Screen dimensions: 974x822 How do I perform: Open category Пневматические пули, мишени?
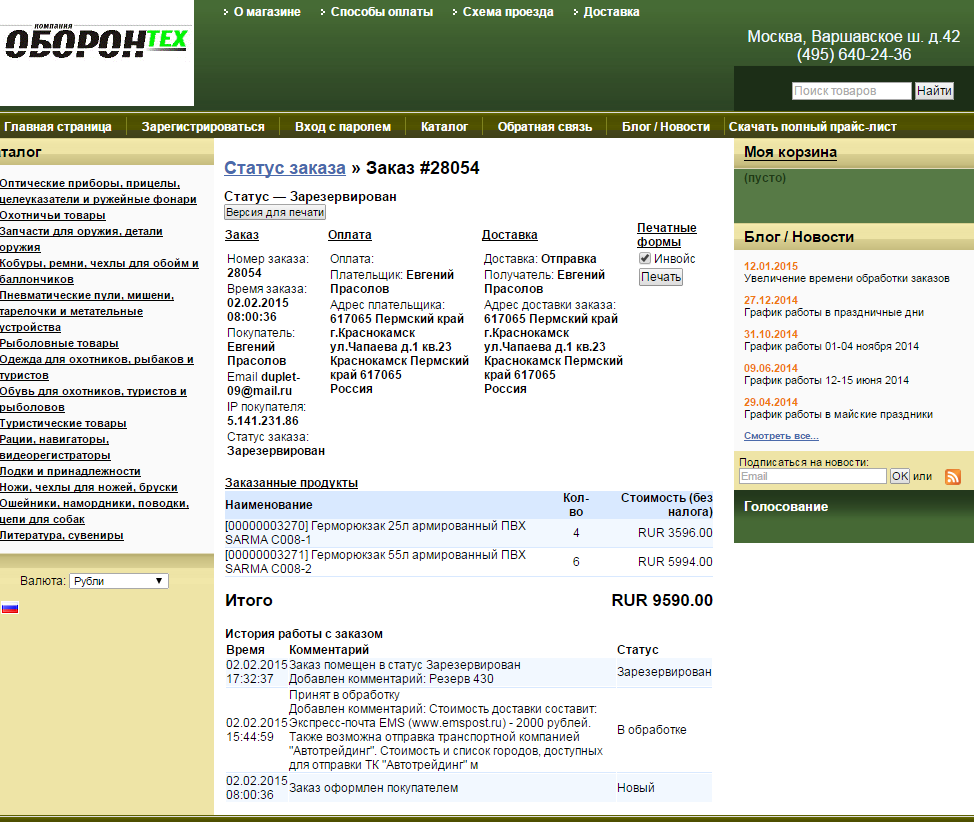(87, 311)
